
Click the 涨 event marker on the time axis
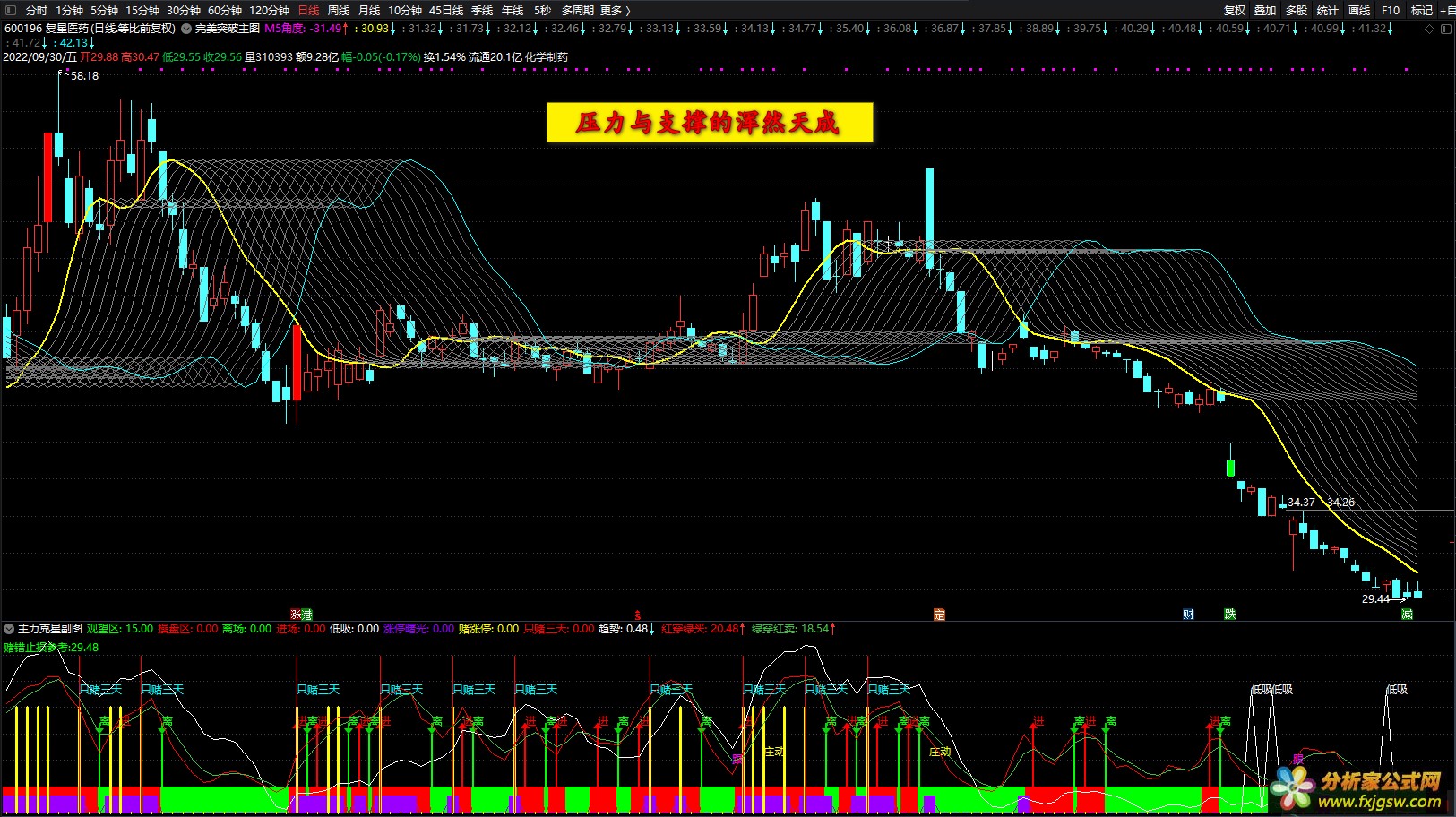296,615
